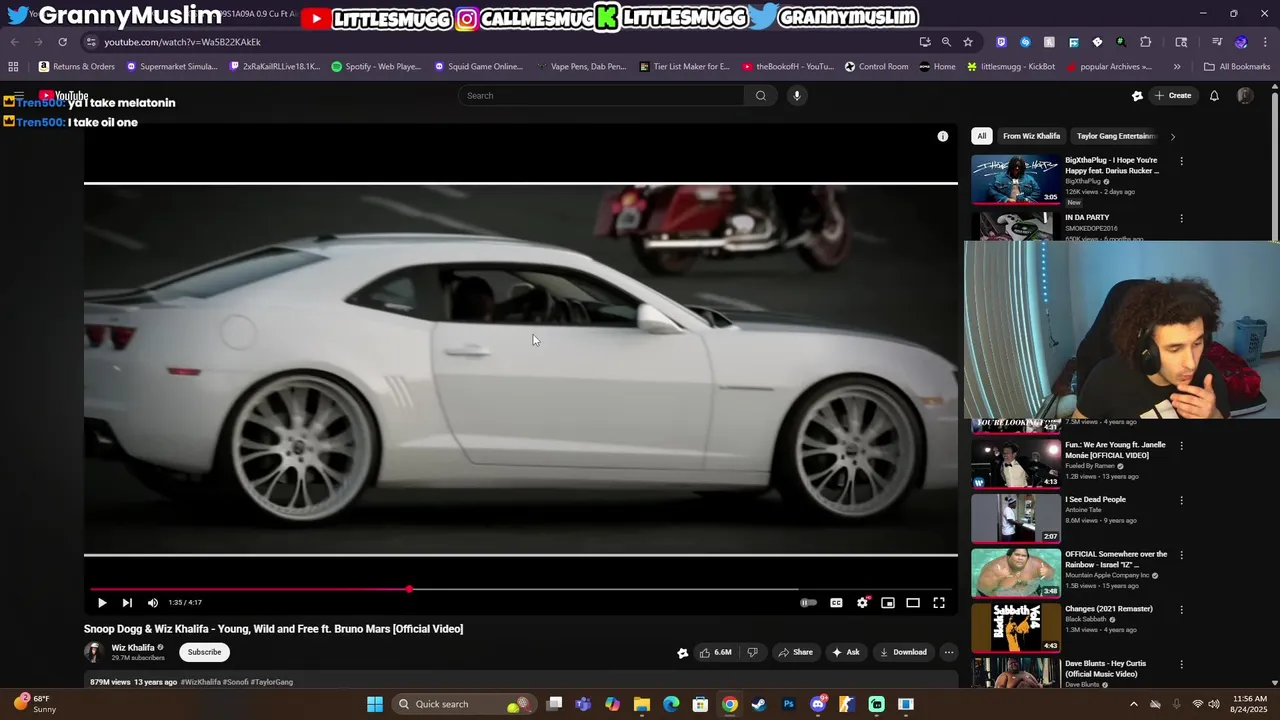Enable miniplayer mode
This screenshot has height=720, width=1280.
pos(887,603)
